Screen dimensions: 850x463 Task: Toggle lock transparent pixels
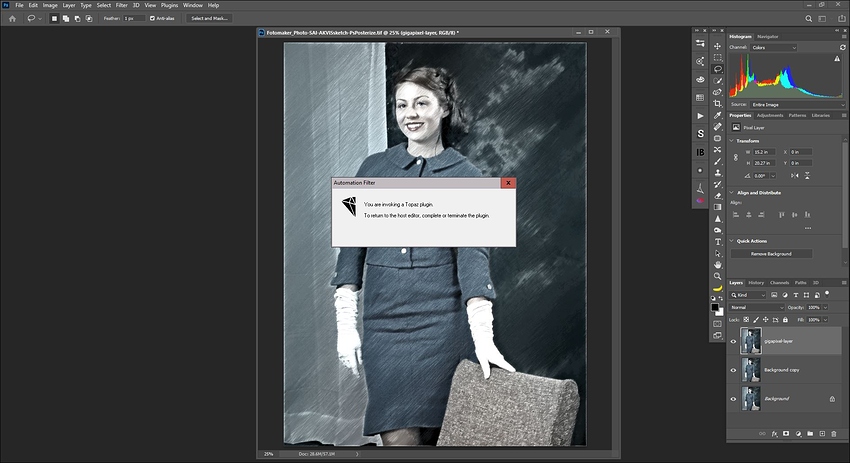[746, 320]
